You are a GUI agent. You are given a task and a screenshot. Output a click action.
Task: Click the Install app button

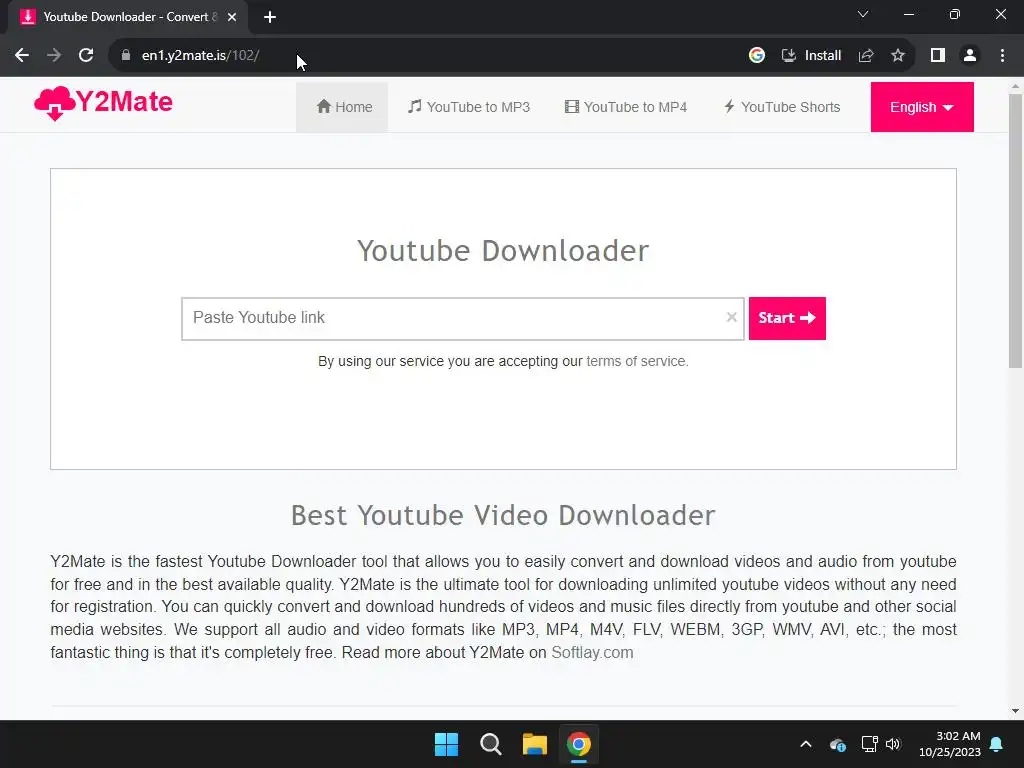812,56
